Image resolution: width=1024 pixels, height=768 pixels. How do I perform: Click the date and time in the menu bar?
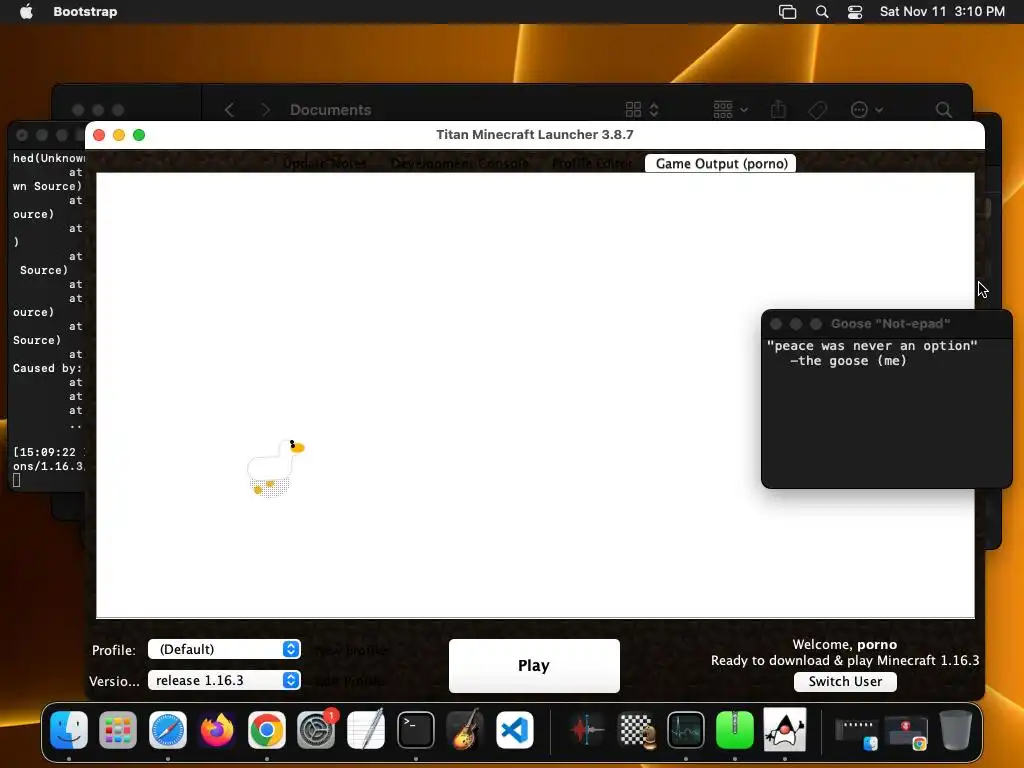coord(942,12)
